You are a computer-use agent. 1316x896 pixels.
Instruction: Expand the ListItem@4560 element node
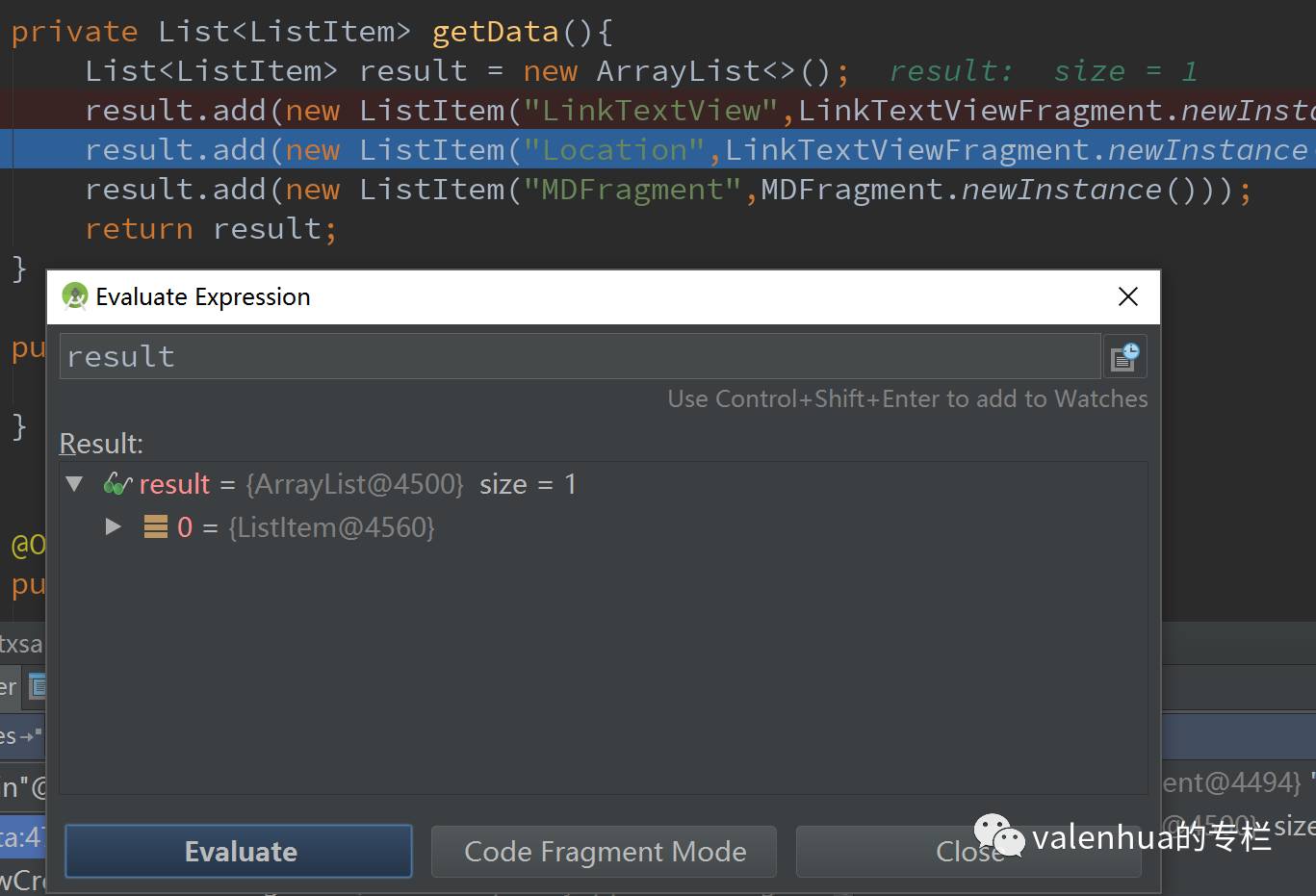pyautogui.click(x=113, y=527)
